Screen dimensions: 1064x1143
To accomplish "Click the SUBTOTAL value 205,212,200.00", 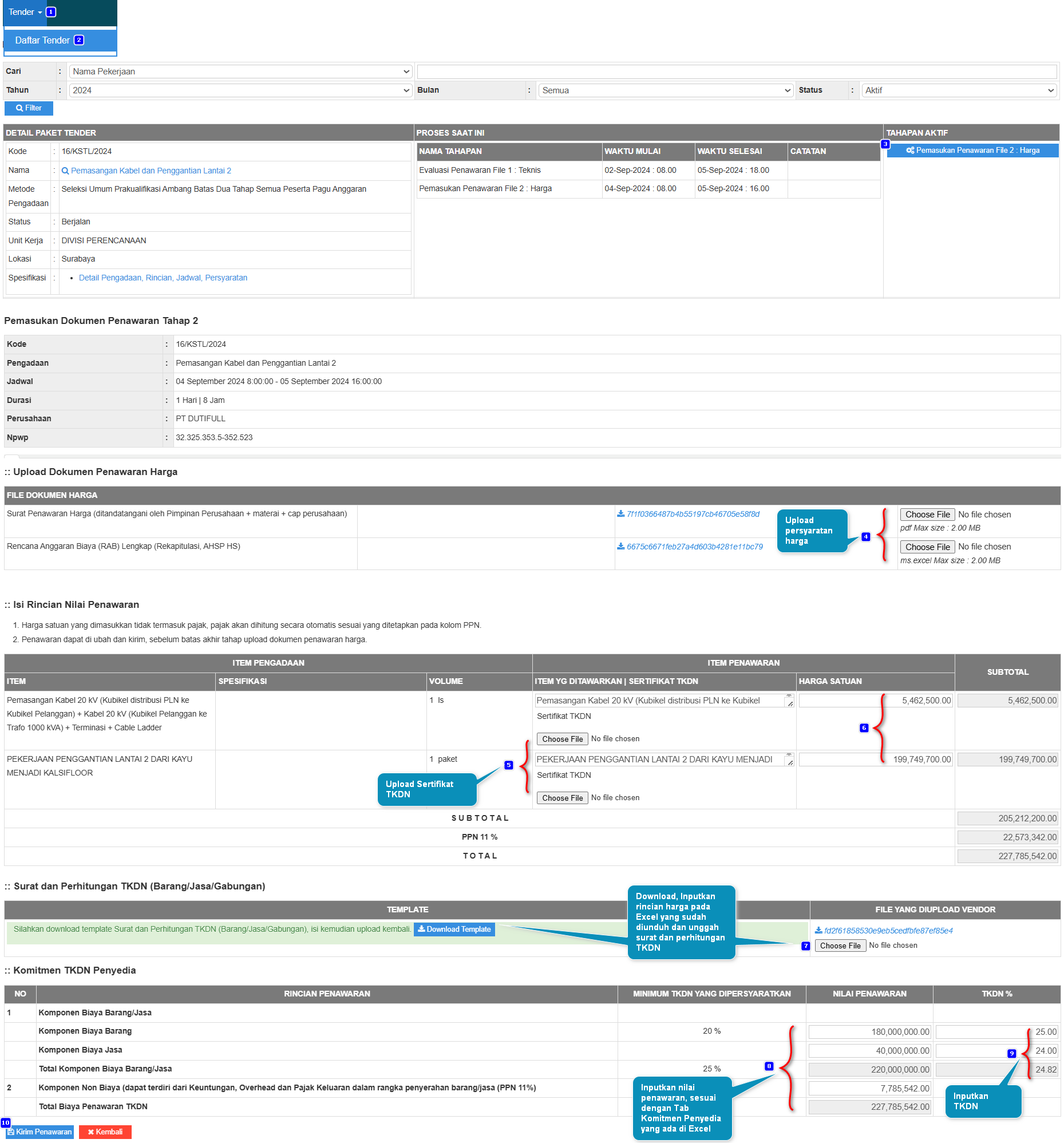I will click(x=1007, y=818).
